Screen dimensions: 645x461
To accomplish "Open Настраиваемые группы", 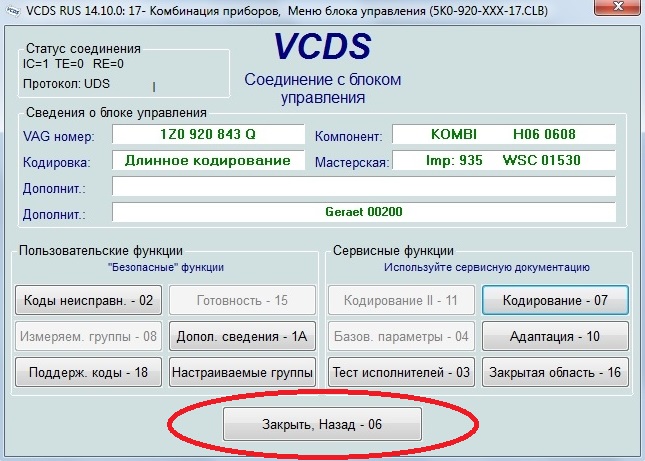I will [242, 372].
